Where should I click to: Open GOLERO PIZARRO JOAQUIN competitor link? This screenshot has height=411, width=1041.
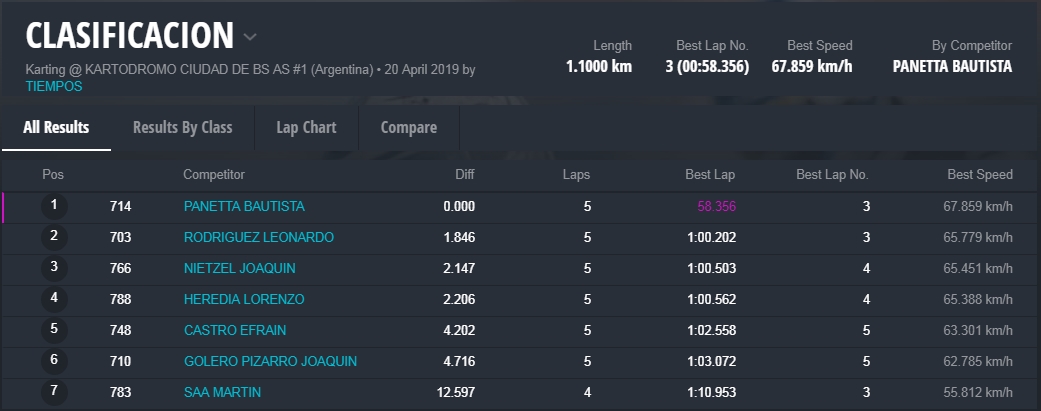(270, 361)
